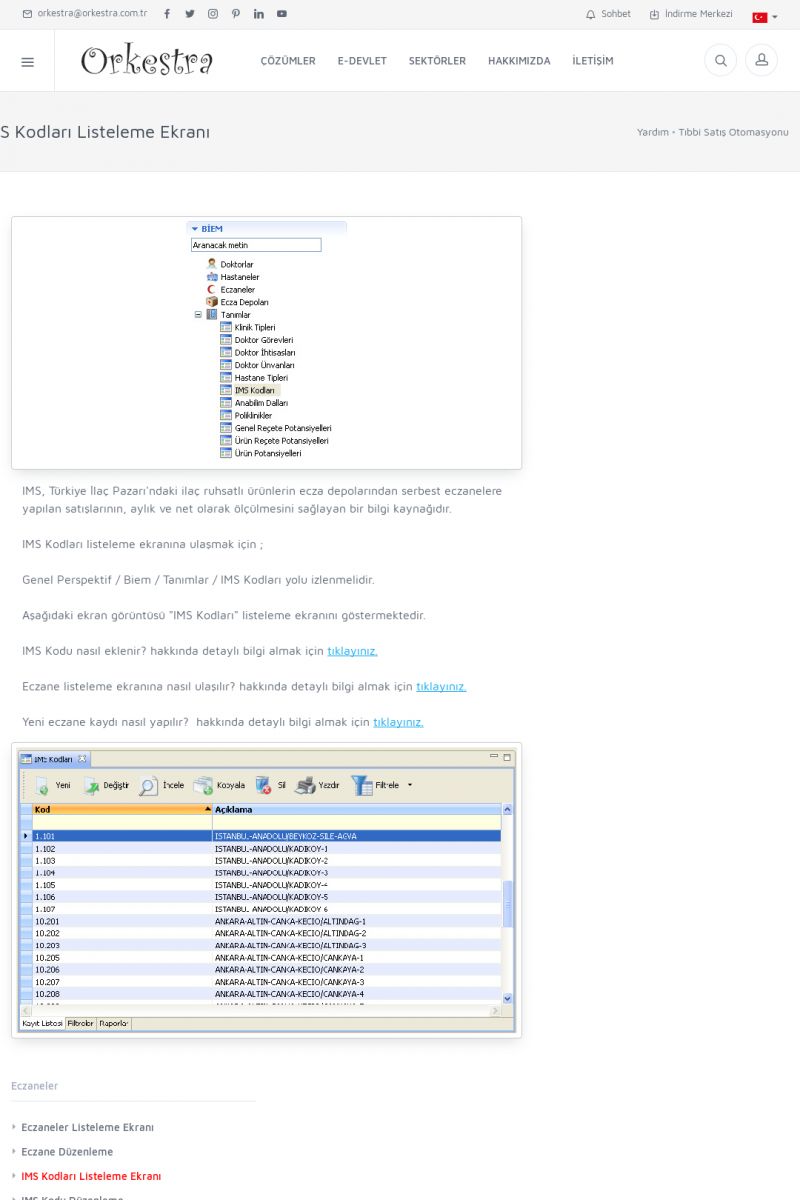Open the user account icon

[x=761, y=61]
